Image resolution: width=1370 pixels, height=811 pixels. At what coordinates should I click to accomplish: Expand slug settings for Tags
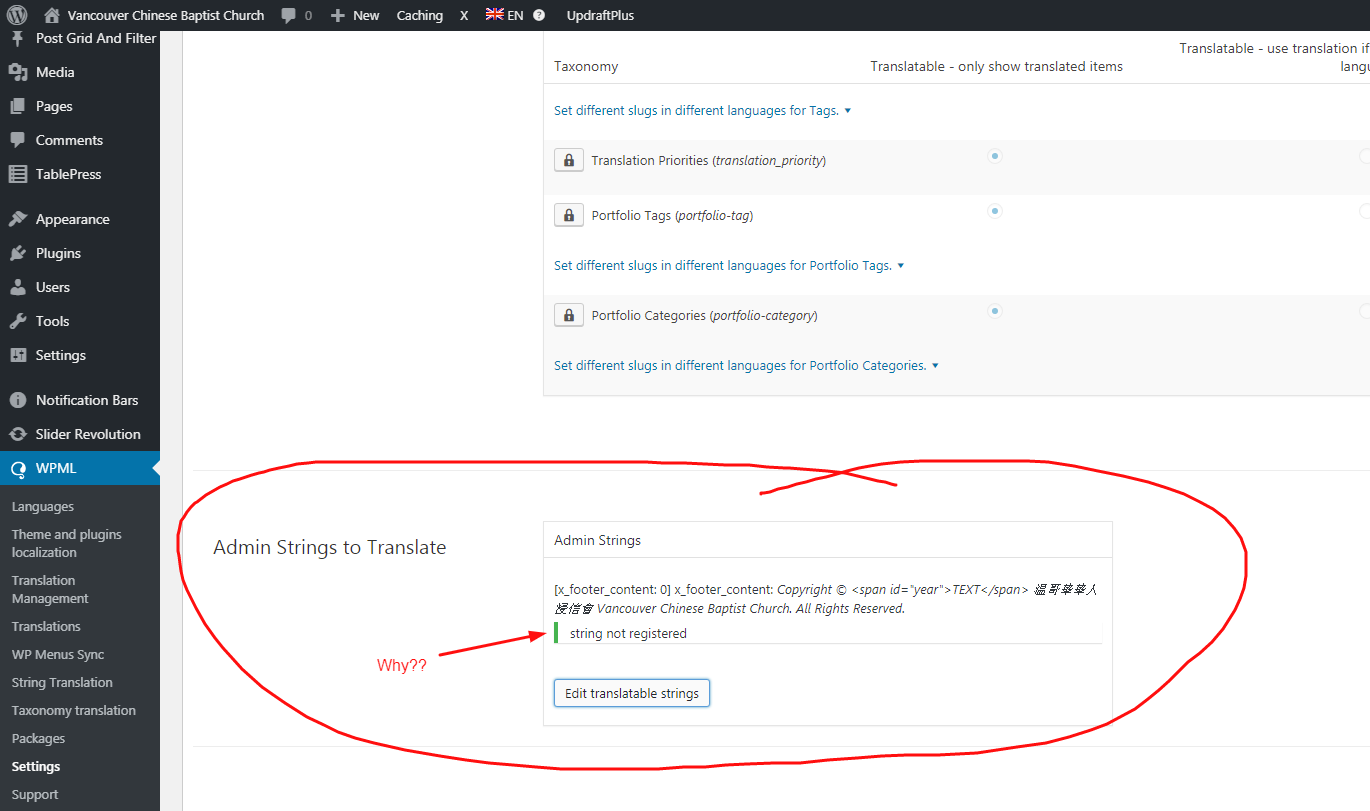pos(703,111)
